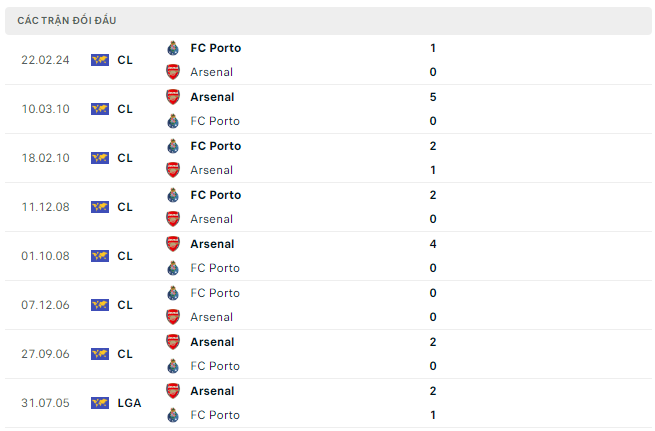Select the 07.12.06 match date
655x431 pixels.
[x=45, y=305]
